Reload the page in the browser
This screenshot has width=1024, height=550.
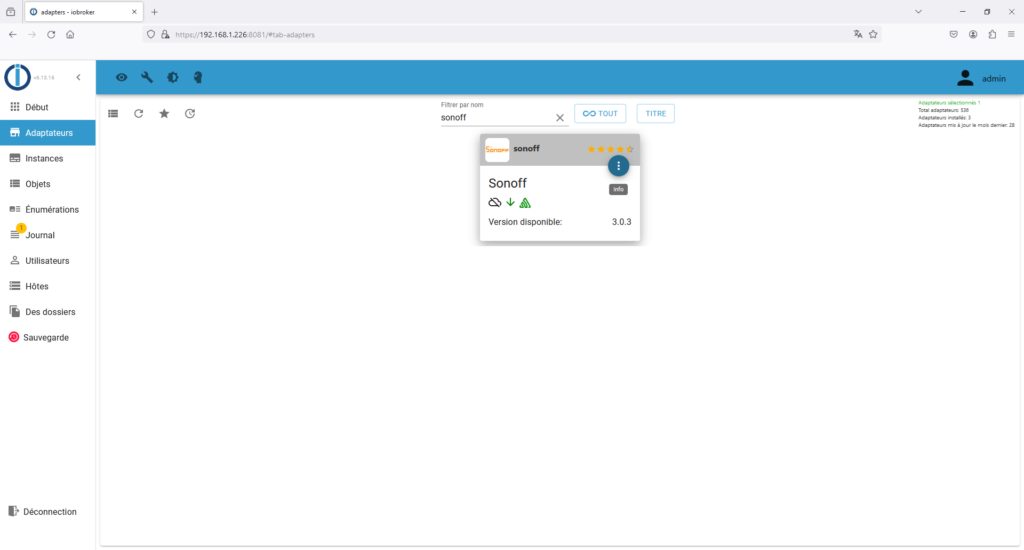51,35
